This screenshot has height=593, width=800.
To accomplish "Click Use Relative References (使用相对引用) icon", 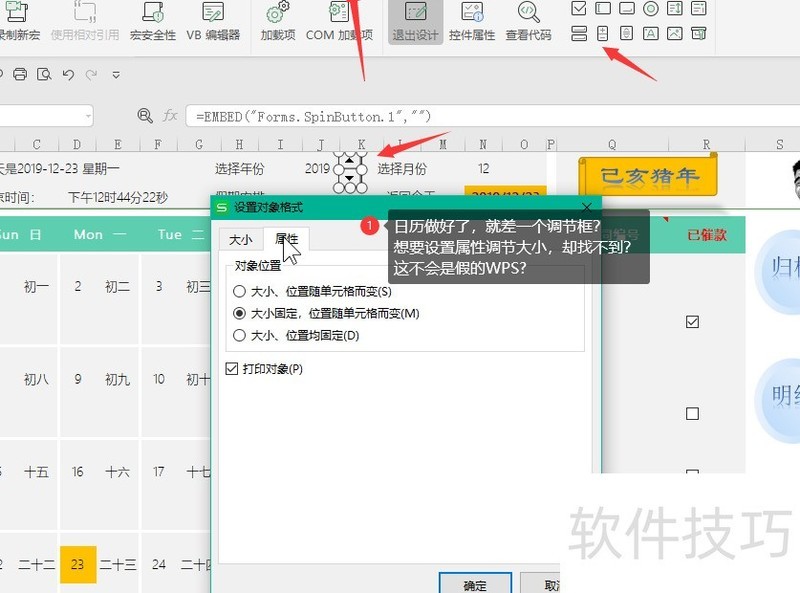I will click(x=85, y=12).
